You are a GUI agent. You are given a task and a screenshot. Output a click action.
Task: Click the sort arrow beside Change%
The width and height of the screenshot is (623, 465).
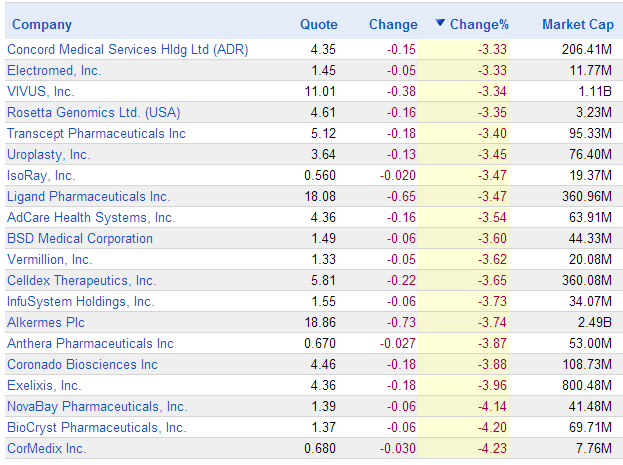441,24
